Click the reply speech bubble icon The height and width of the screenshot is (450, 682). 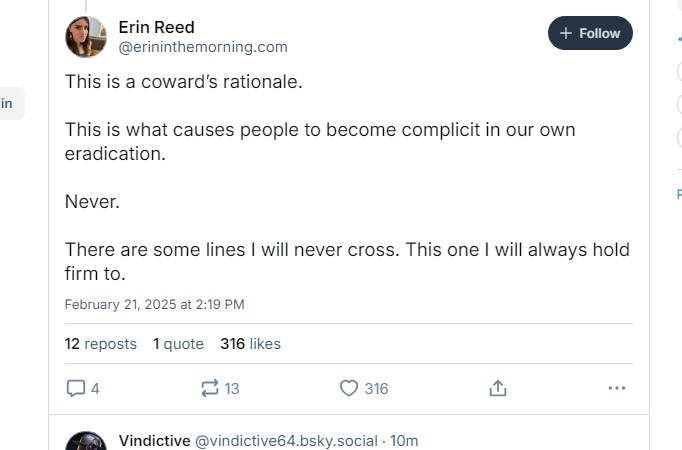[x=77, y=388]
